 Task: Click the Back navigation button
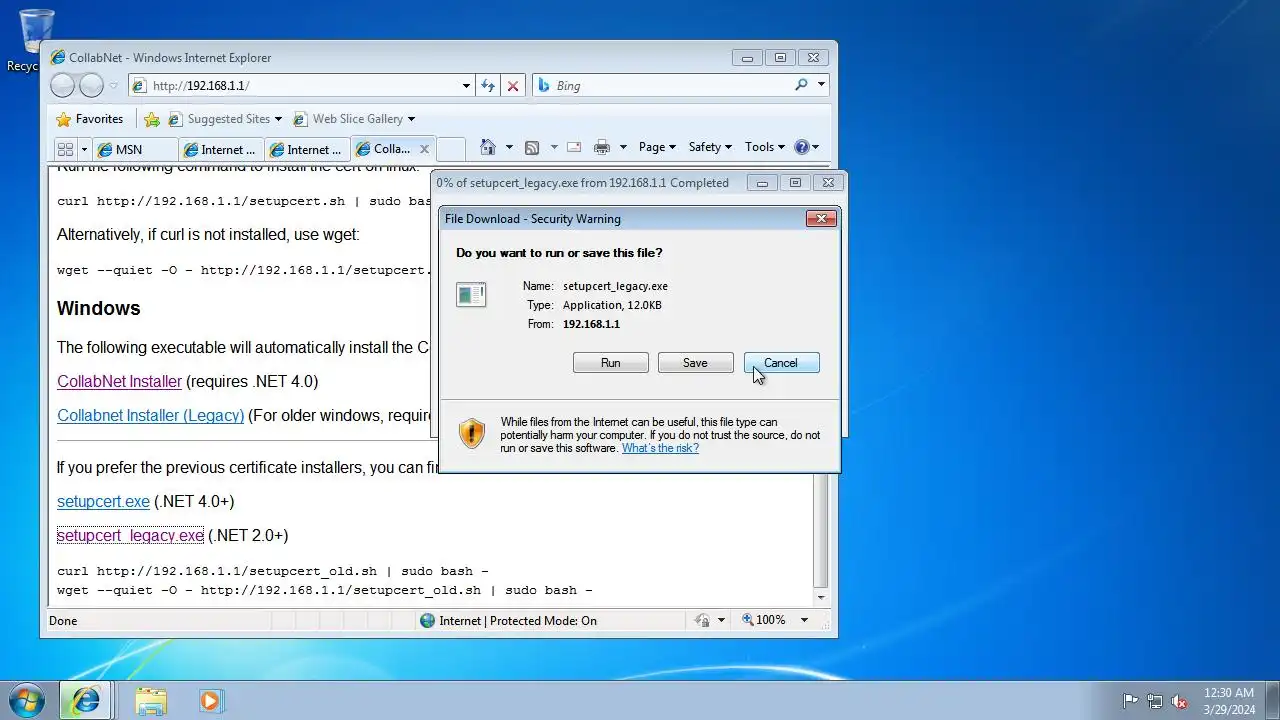pos(62,86)
